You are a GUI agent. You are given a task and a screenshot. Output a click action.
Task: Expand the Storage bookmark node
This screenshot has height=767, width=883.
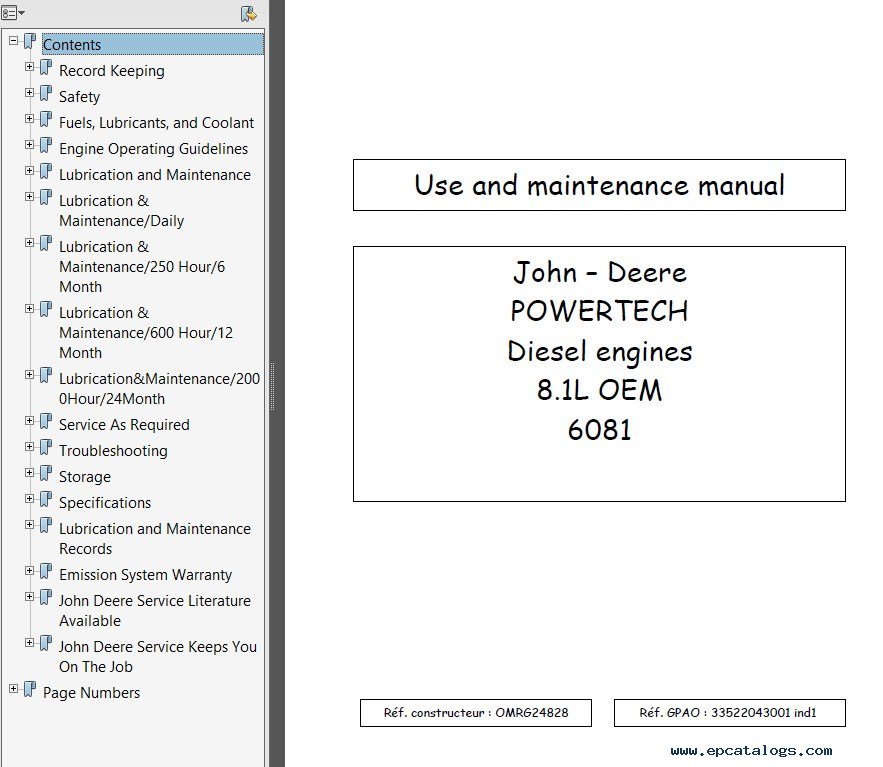tap(29, 472)
